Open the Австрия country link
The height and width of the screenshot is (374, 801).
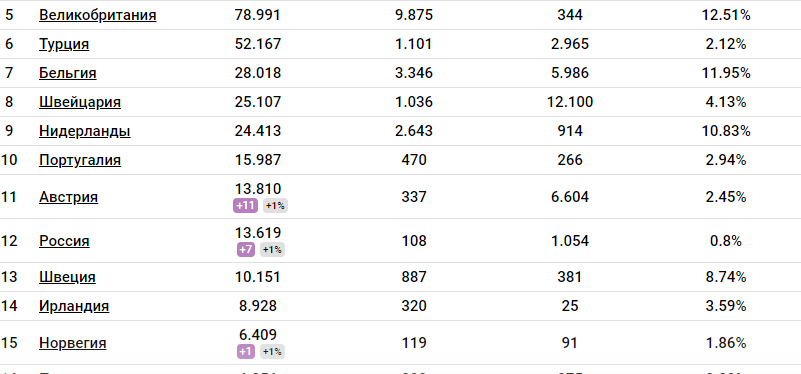pyautogui.click(x=68, y=197)
